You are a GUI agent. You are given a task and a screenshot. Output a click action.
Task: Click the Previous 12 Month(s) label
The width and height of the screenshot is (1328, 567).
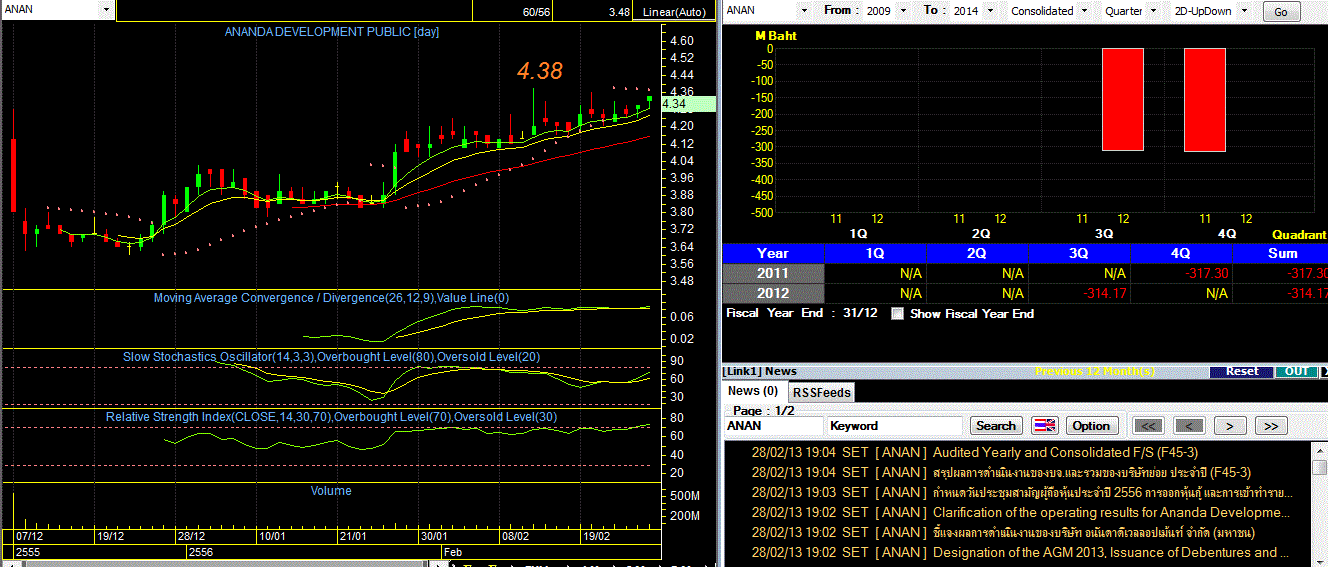(1095, 371)
